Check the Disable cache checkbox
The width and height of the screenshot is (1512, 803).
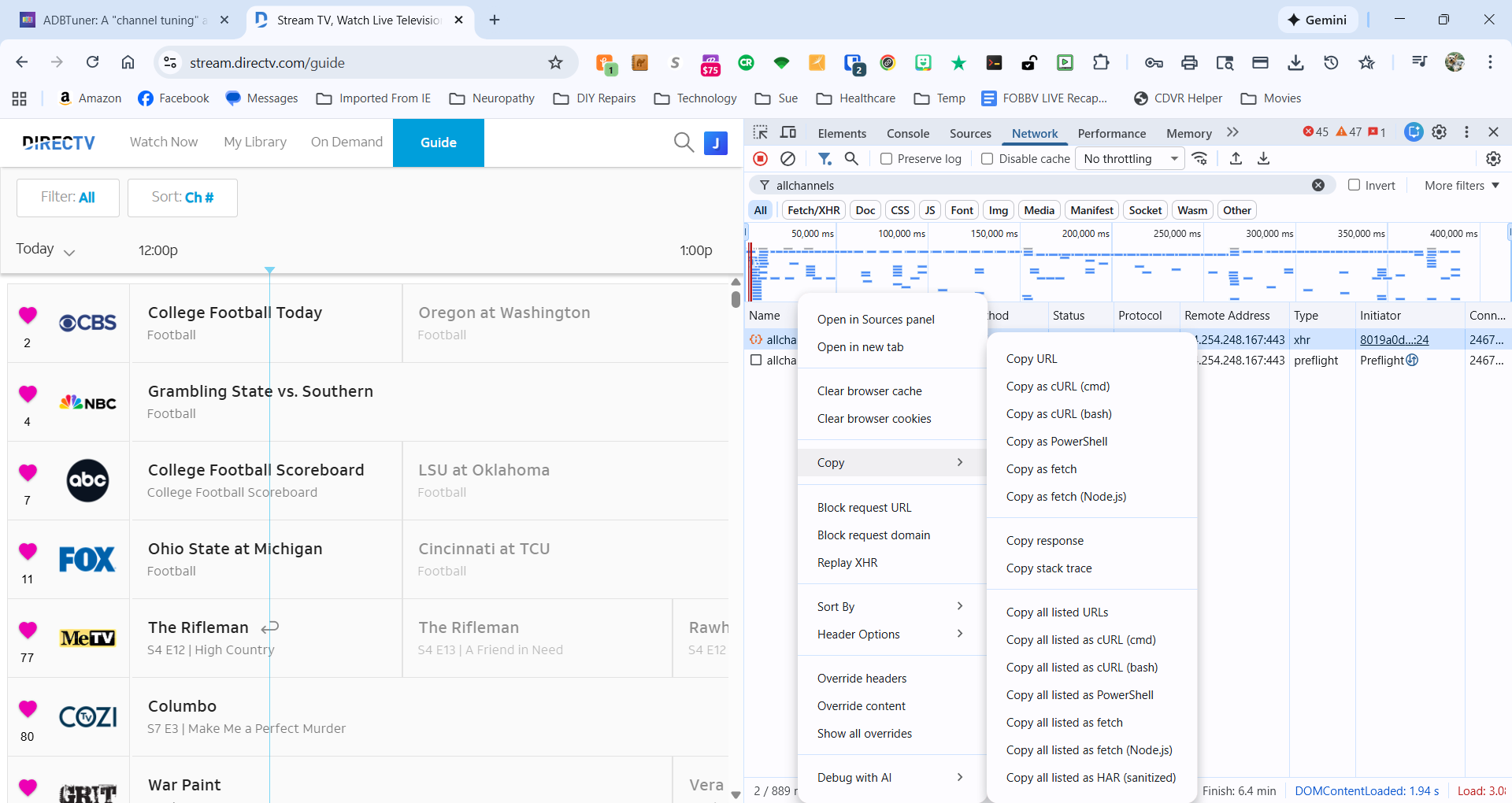[x=987, y=159]
